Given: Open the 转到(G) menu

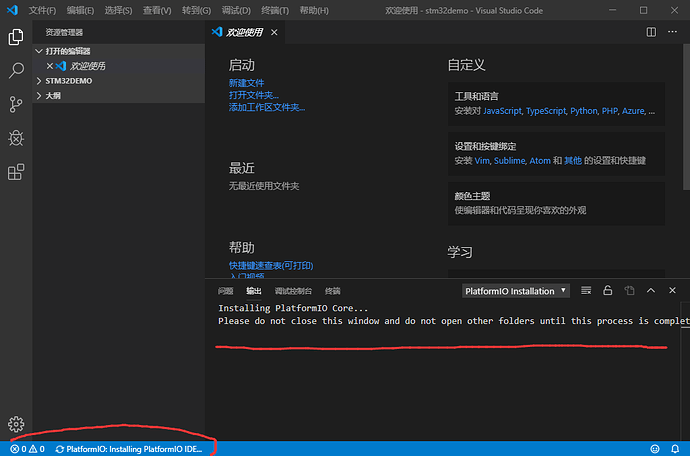Looking at the screenshot, I should (x=196, y=11).
